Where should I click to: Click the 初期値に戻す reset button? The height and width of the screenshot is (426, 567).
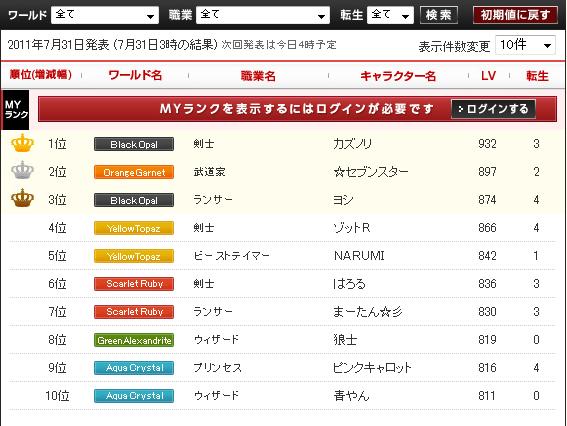[x=515, y=15]
